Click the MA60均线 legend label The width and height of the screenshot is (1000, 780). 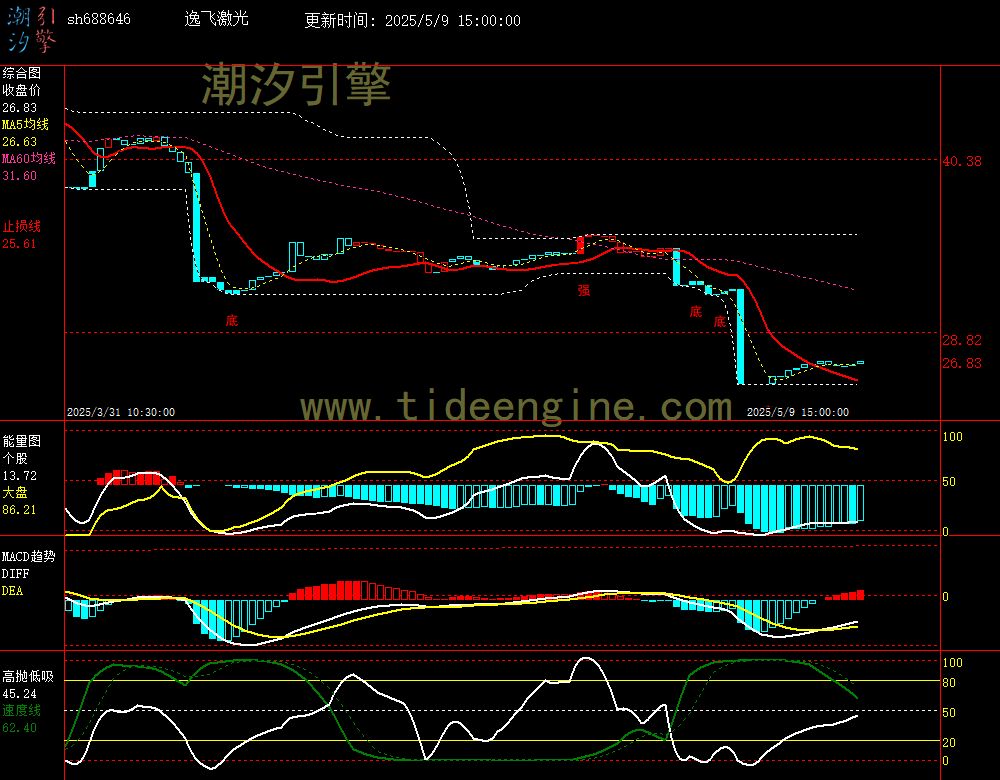[29, 158]
